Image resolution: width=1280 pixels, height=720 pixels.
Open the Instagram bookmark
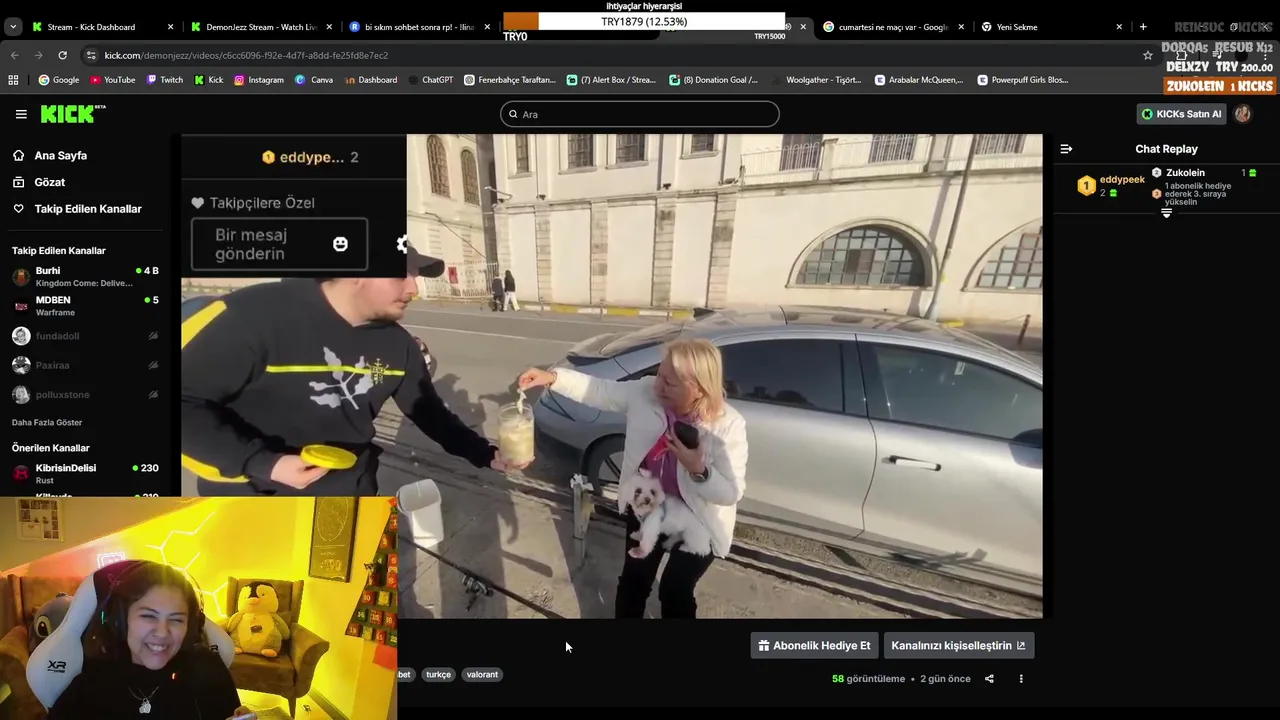[x=259, y=80]
